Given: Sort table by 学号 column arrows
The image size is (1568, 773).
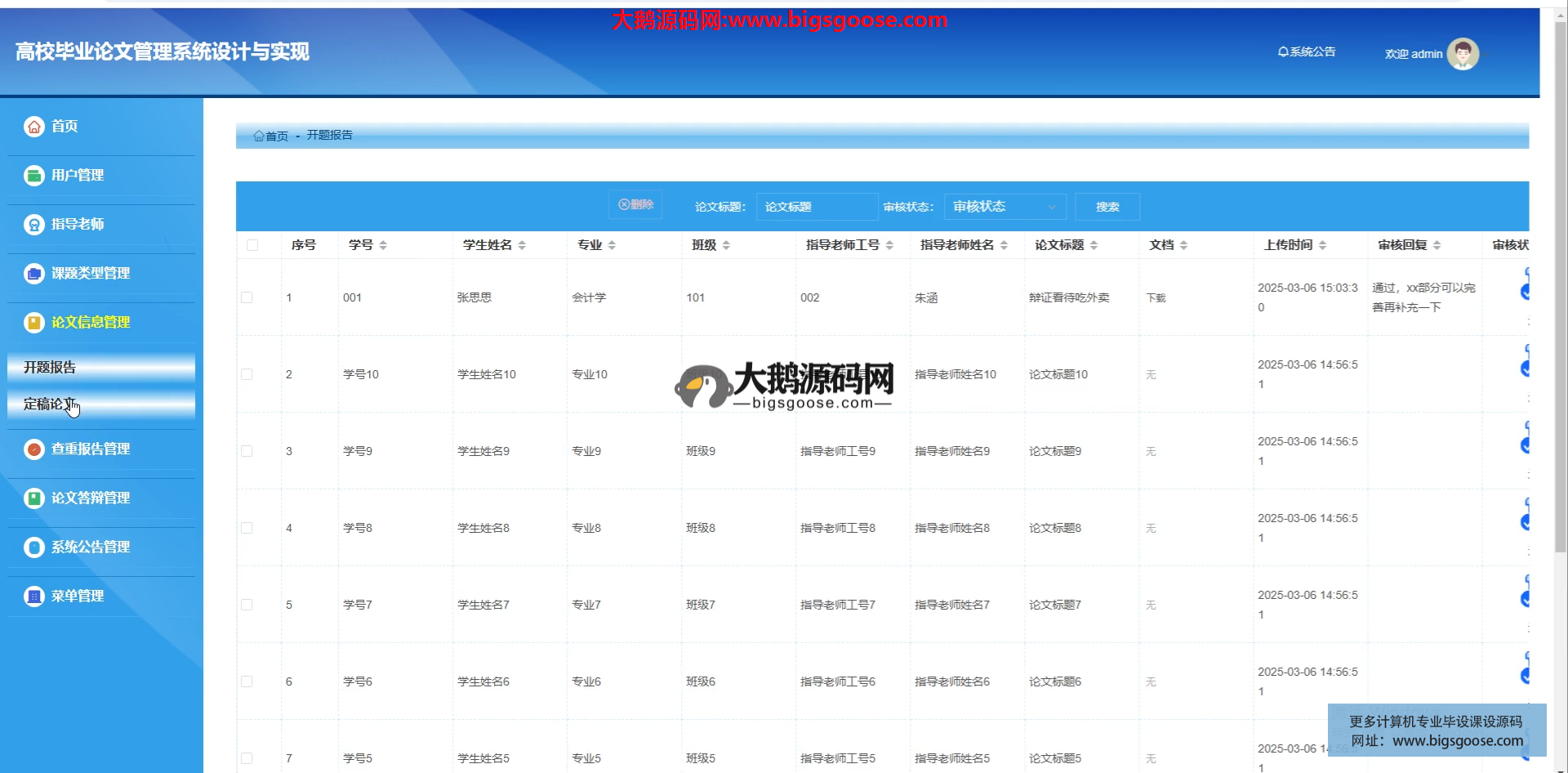Looking at the screenshot, I should tap(383, 245).
